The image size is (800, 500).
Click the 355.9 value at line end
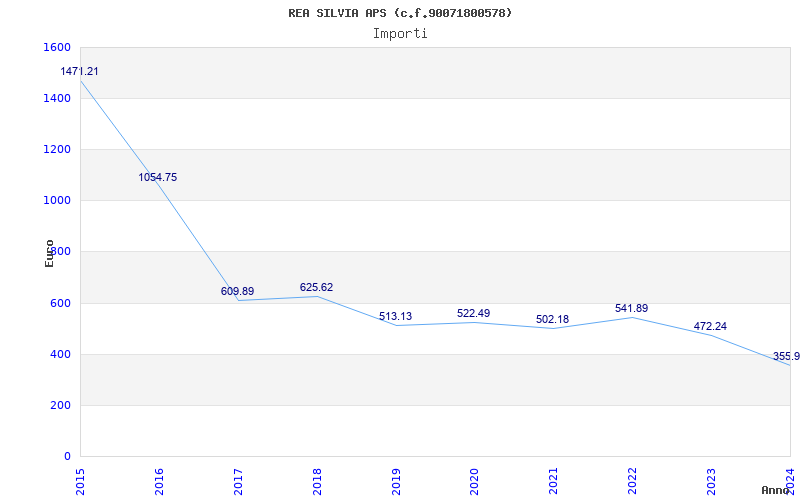[x=785, y=356]
